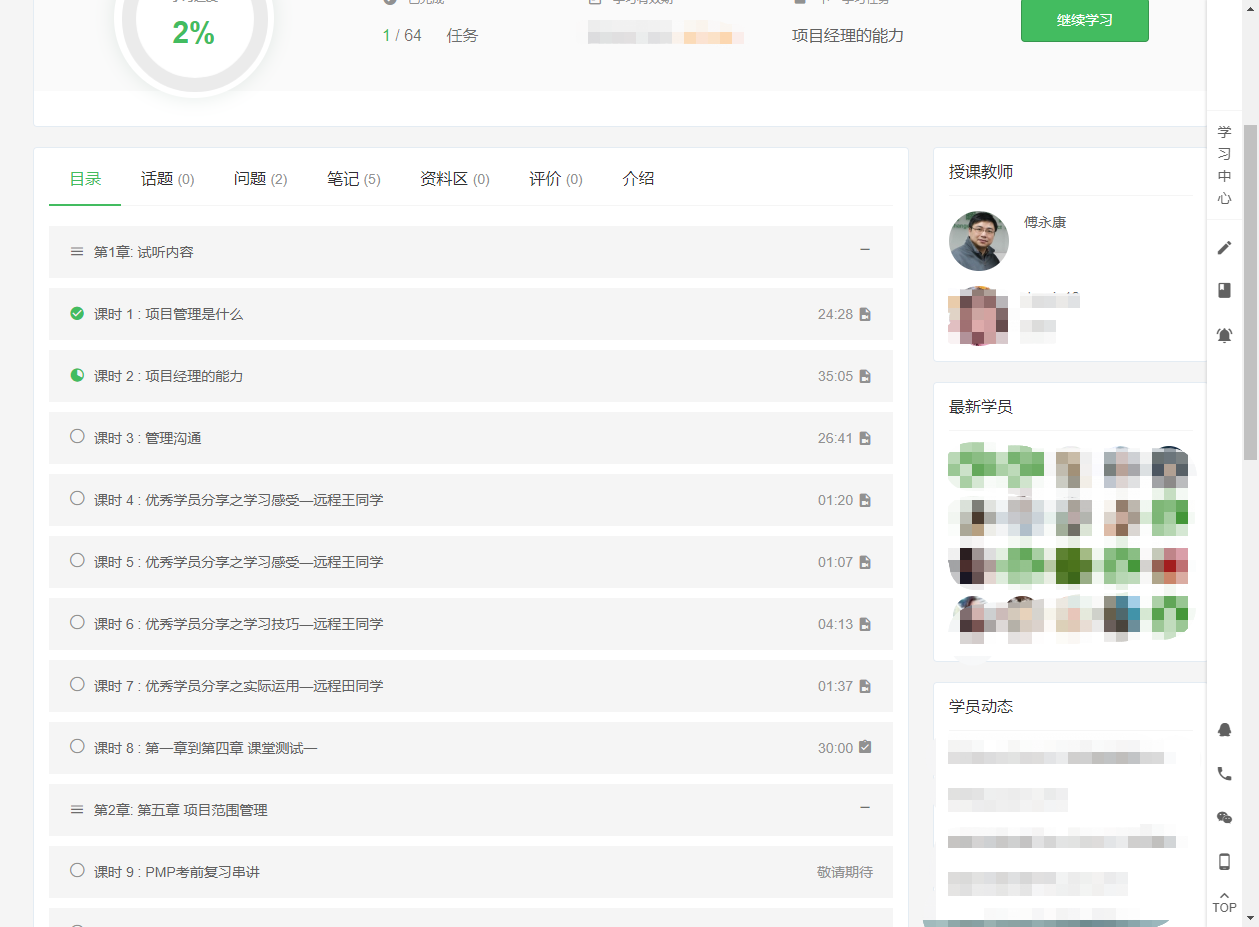Screen dimensions: 1259x927
Task: Click the 35:05 duration of 课时 2
Action: (835, 376)
